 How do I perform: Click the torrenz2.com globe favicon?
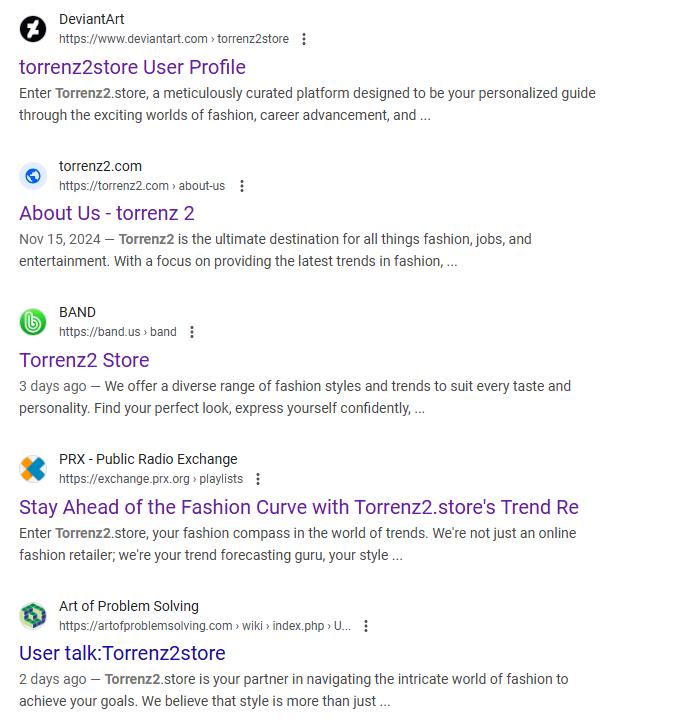(x=33, y=176)
